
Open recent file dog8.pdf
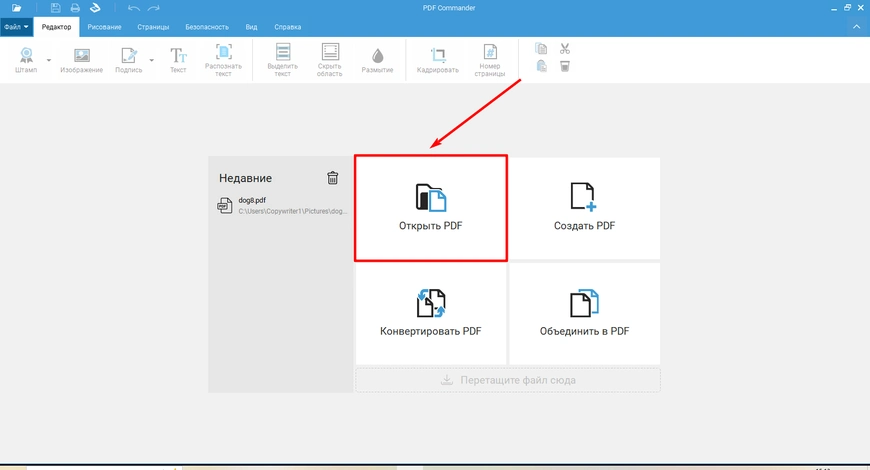(x=282, y=205)
